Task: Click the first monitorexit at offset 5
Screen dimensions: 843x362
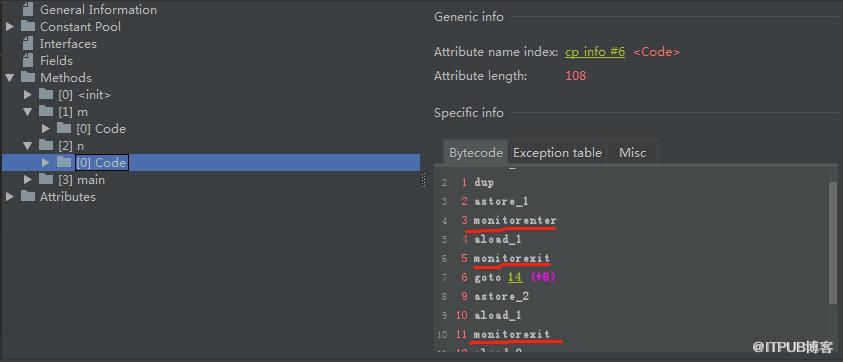Action: [512, 259]
